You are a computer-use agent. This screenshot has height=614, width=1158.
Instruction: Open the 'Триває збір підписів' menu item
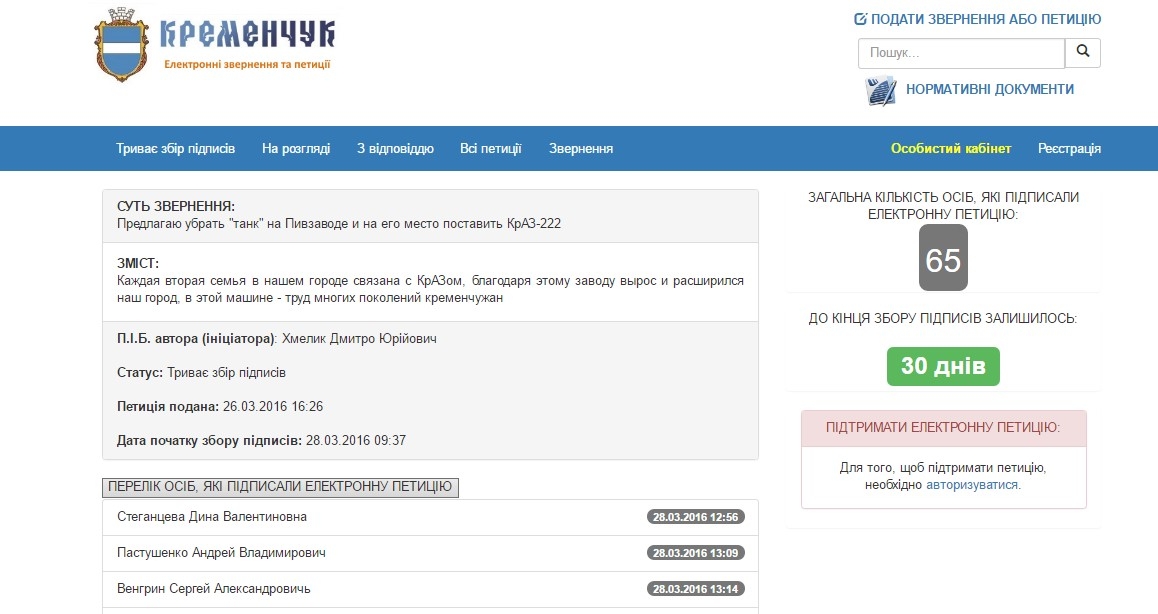click(175, 148)
